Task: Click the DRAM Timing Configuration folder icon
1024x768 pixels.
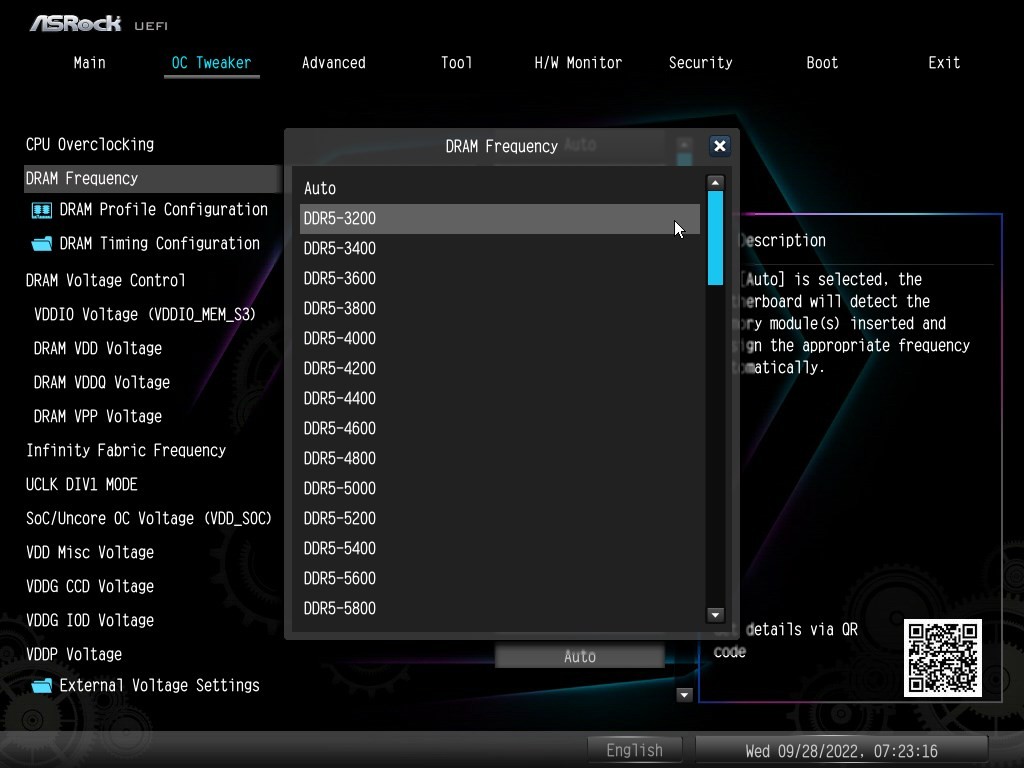Action: click(x=41, y=244)
